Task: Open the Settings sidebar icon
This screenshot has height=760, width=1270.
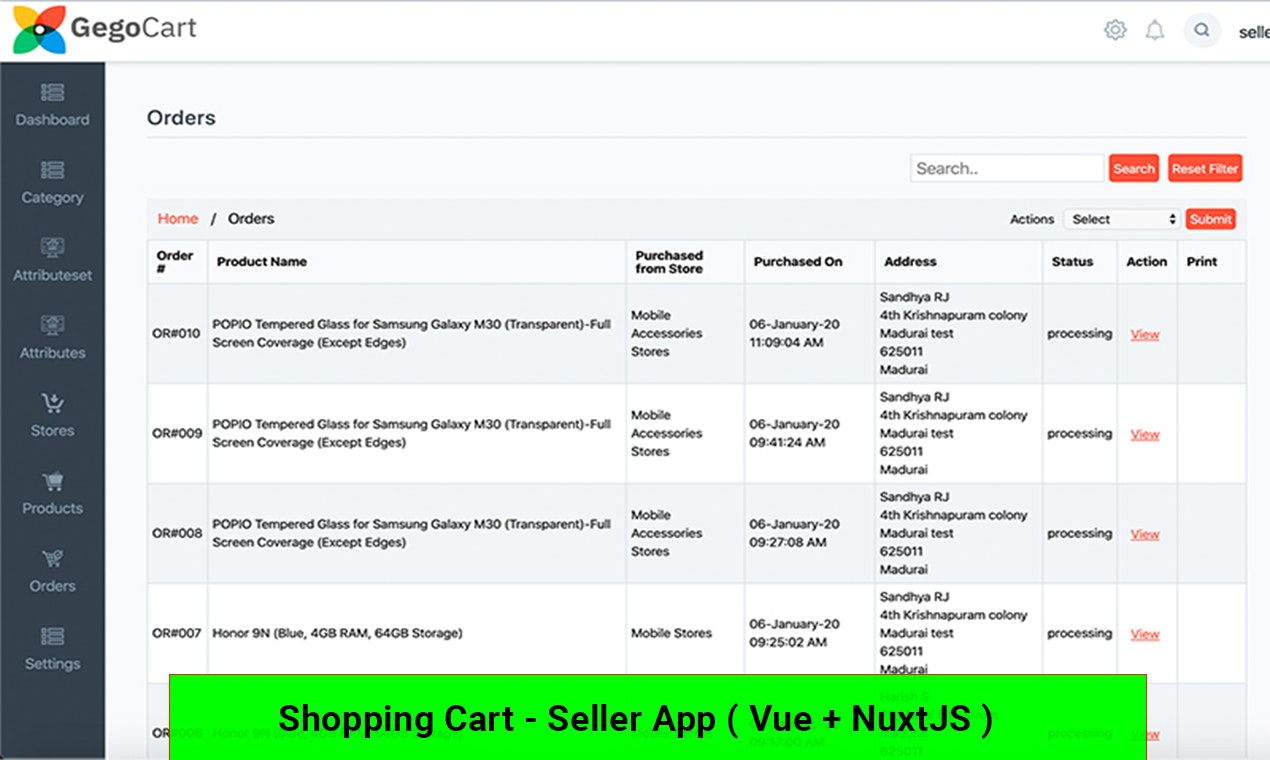Action: pos(53,636)
